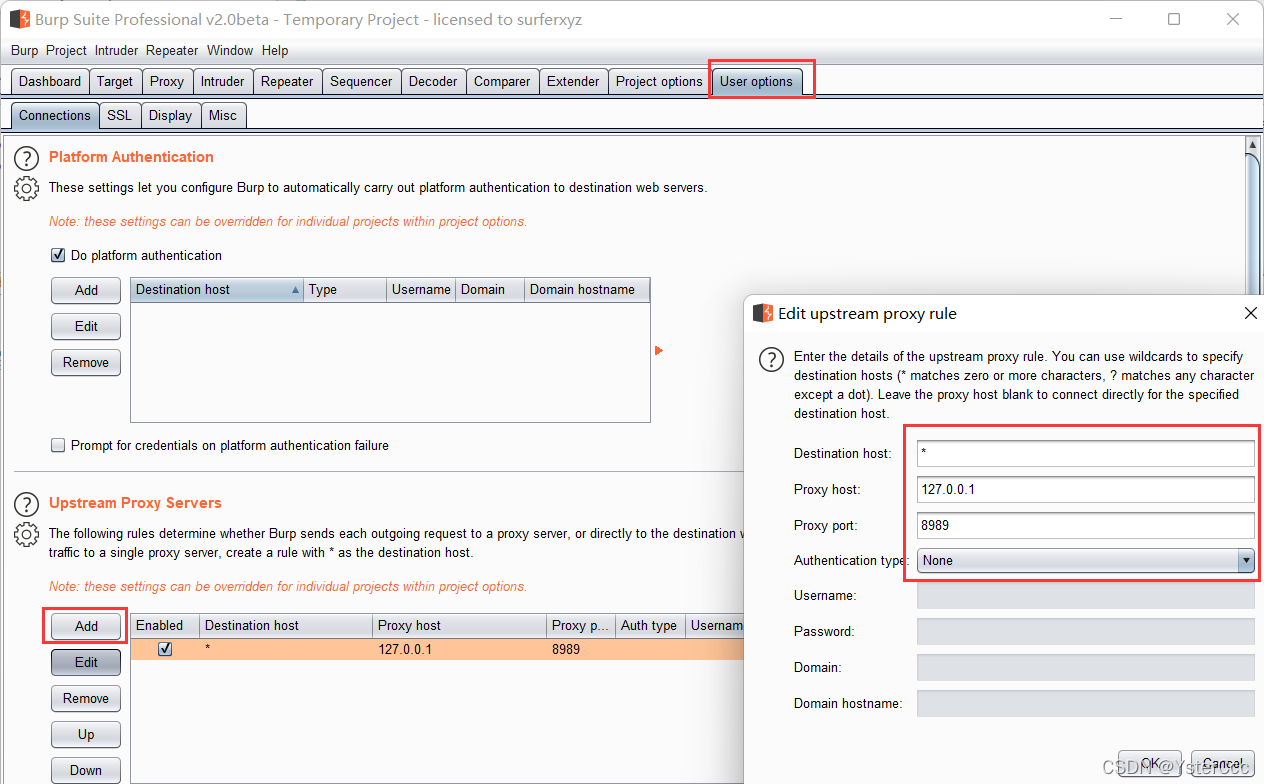Open the Project menu

(x=66, y=50)
